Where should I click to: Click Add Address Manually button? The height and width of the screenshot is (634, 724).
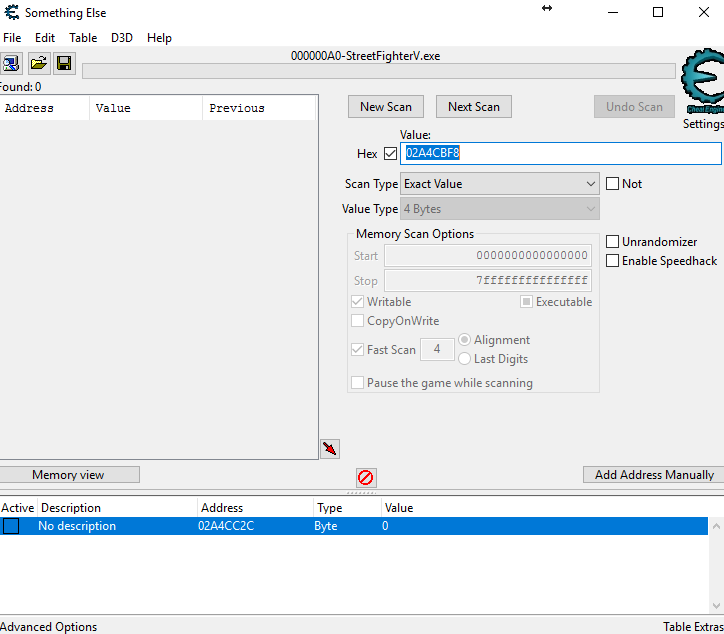click(654, 475)
